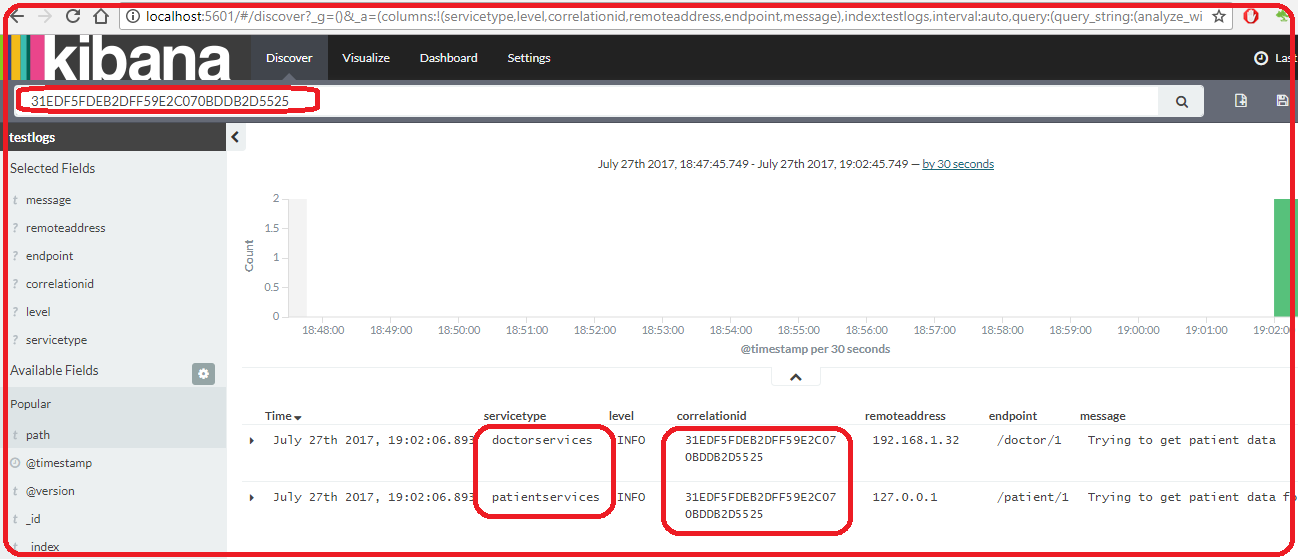
Task: Click the '192.168.1.32' remote address
Action: (x=916, y=440)
